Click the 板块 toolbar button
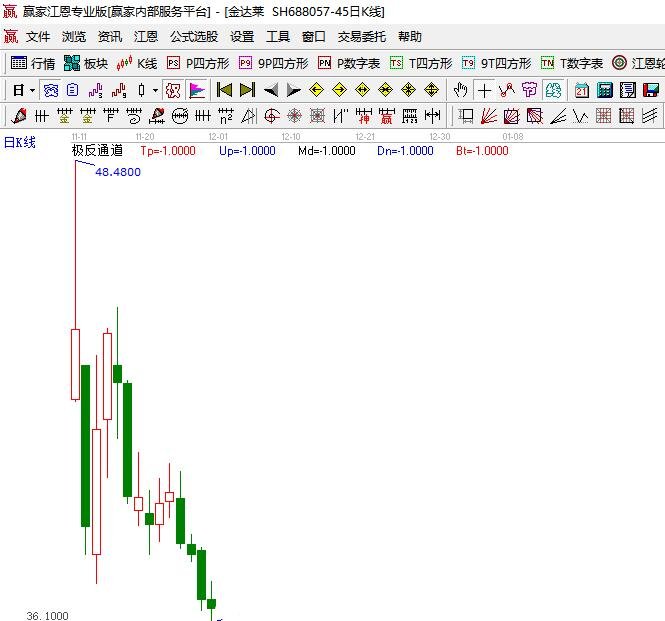 (x=86, y=63)
